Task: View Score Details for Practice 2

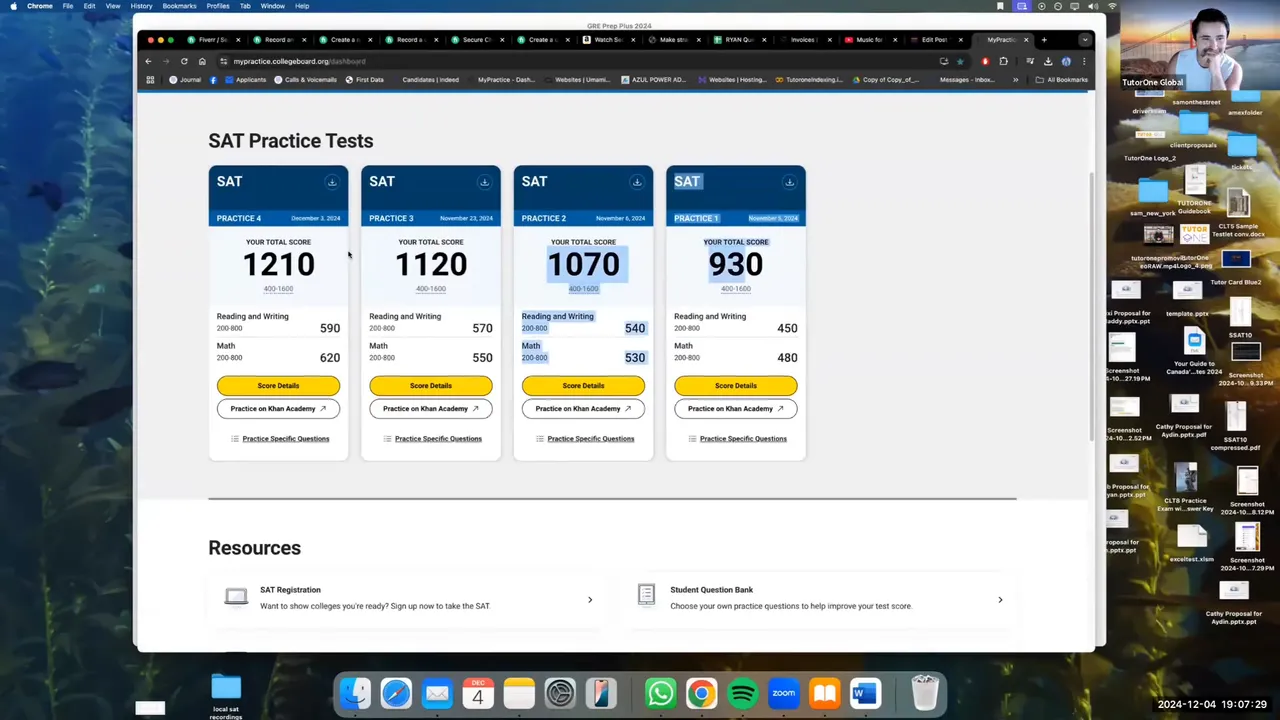Action: tap(583, 385)
